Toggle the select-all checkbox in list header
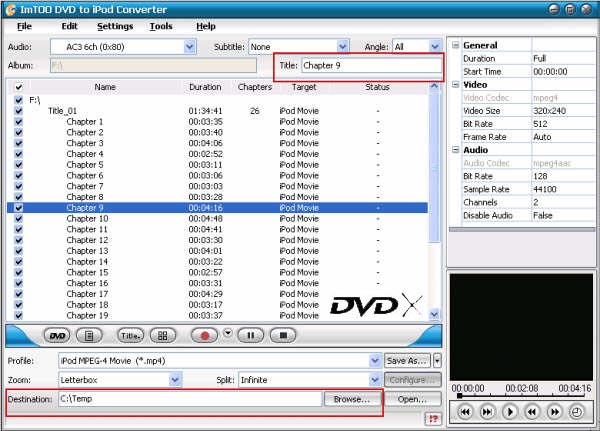The image size is (600, 431). [x=18, y=87]
